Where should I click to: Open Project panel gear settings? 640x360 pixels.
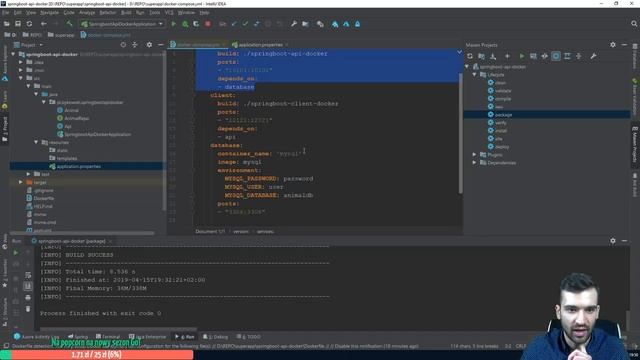(x=149, y=44)
